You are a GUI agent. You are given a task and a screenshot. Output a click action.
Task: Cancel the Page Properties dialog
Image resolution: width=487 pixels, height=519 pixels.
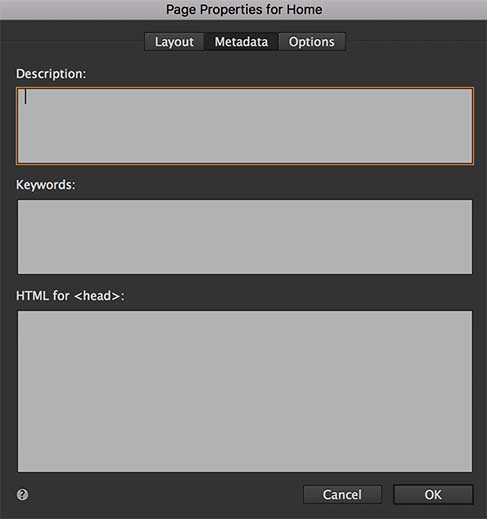coord(342,494)
